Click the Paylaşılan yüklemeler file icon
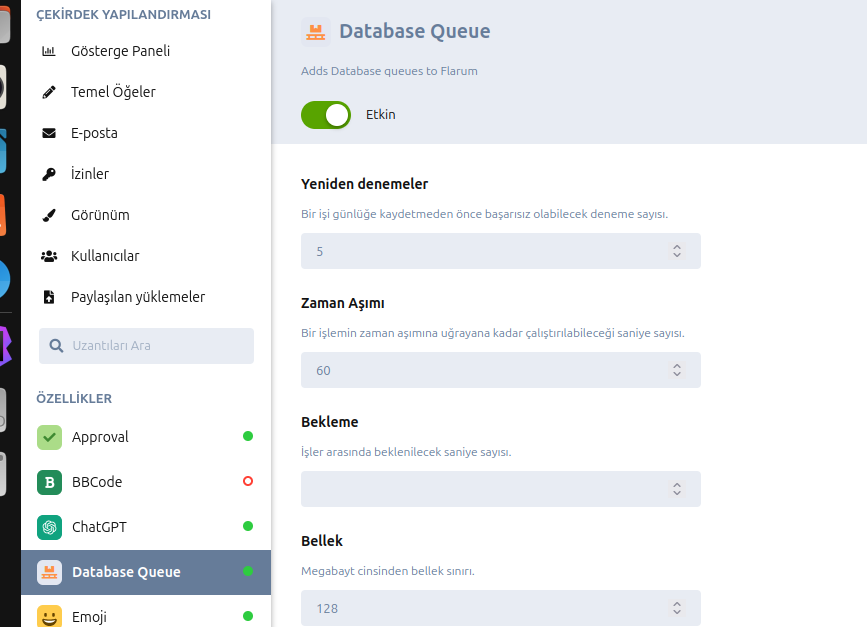Screen dimensions: 867x627 49,297
